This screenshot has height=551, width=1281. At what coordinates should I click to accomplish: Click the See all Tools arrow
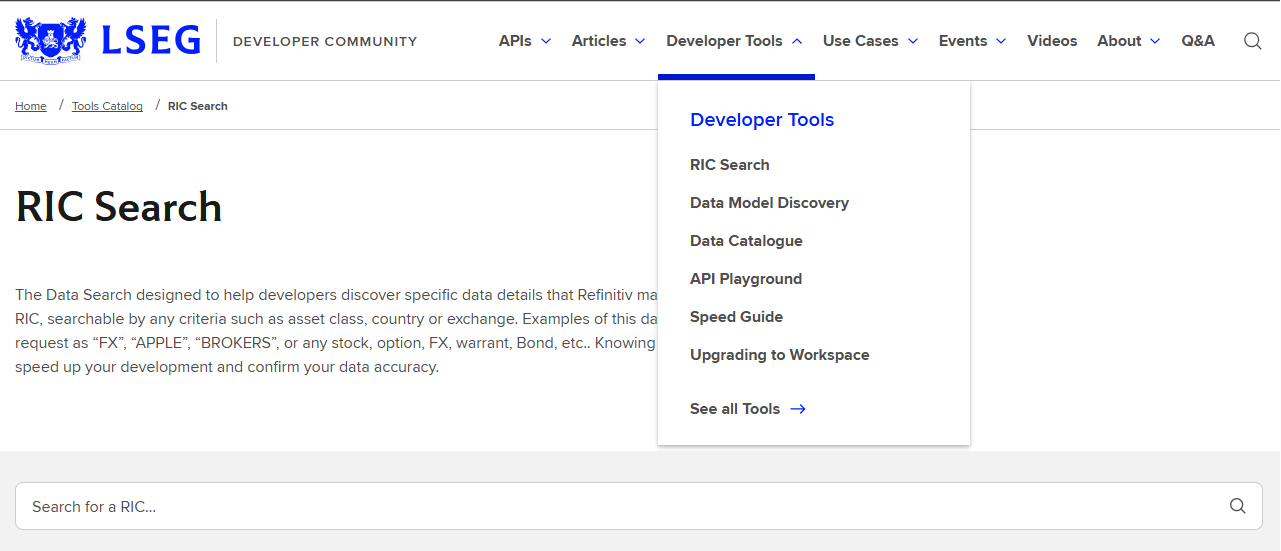(x=798, y=409)
